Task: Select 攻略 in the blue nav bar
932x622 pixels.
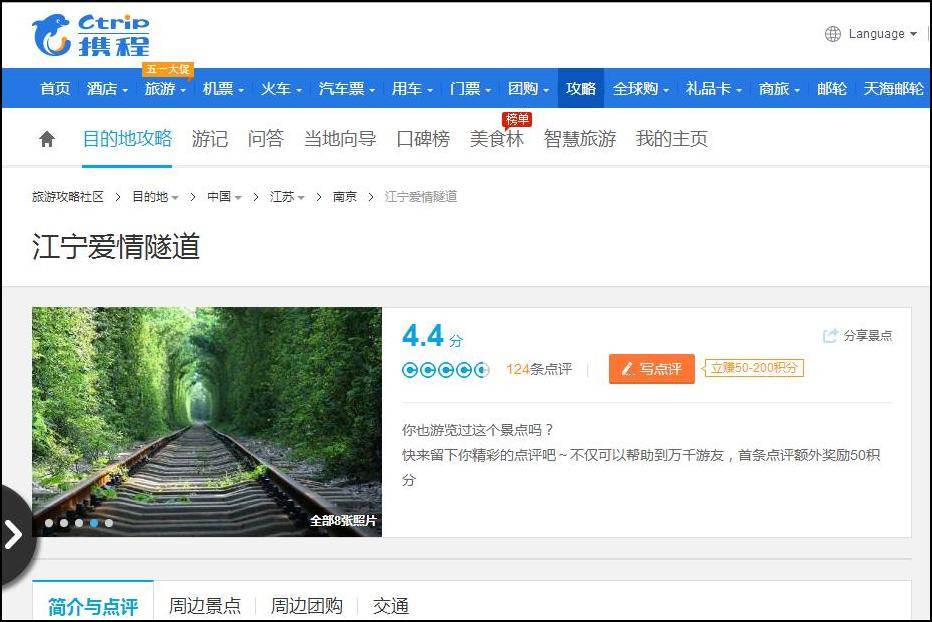Action: tap(581, 89)
